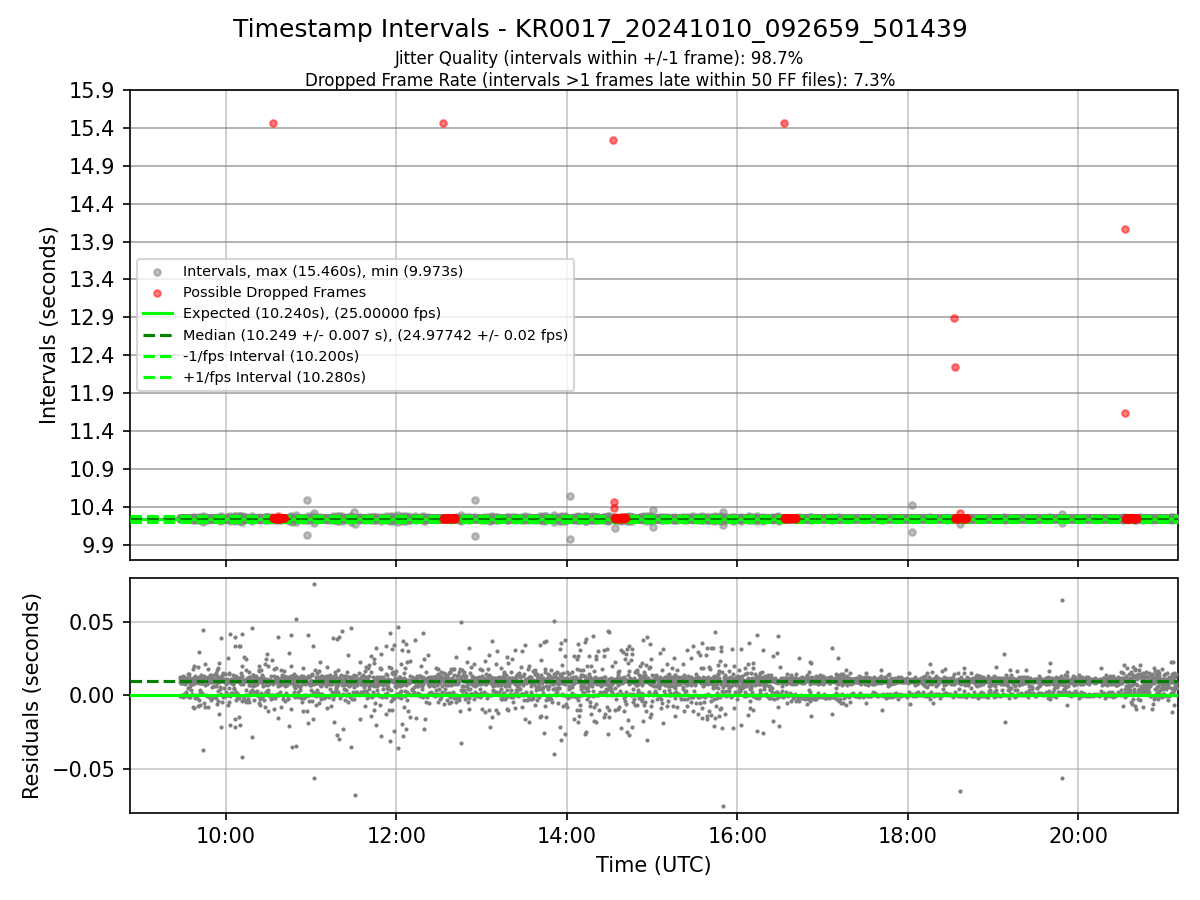Click the gray outlier near 0.065 residual before 20:00

click(1062, 600)
